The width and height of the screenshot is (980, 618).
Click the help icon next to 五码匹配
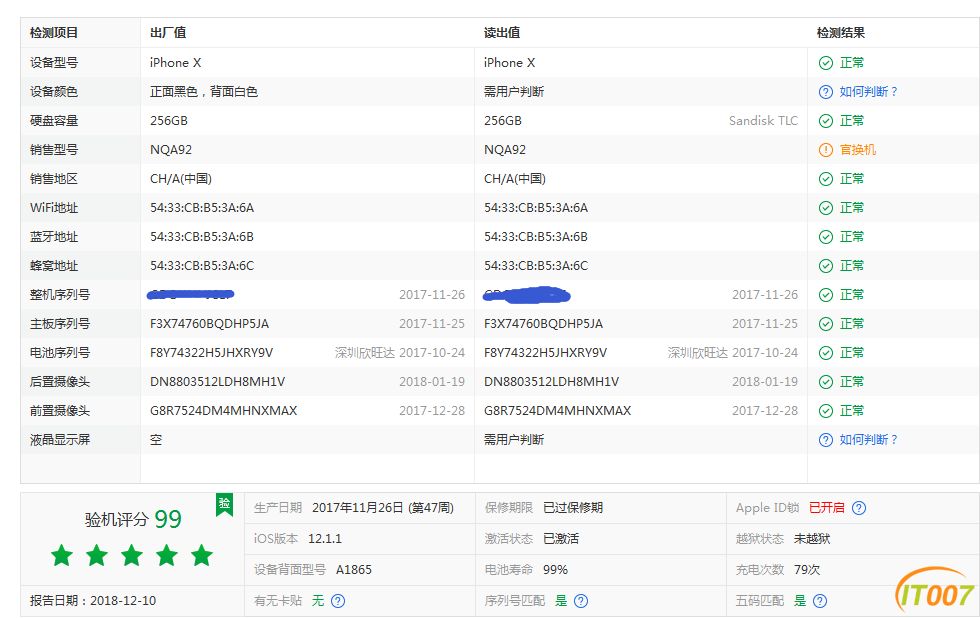(820, 601)
